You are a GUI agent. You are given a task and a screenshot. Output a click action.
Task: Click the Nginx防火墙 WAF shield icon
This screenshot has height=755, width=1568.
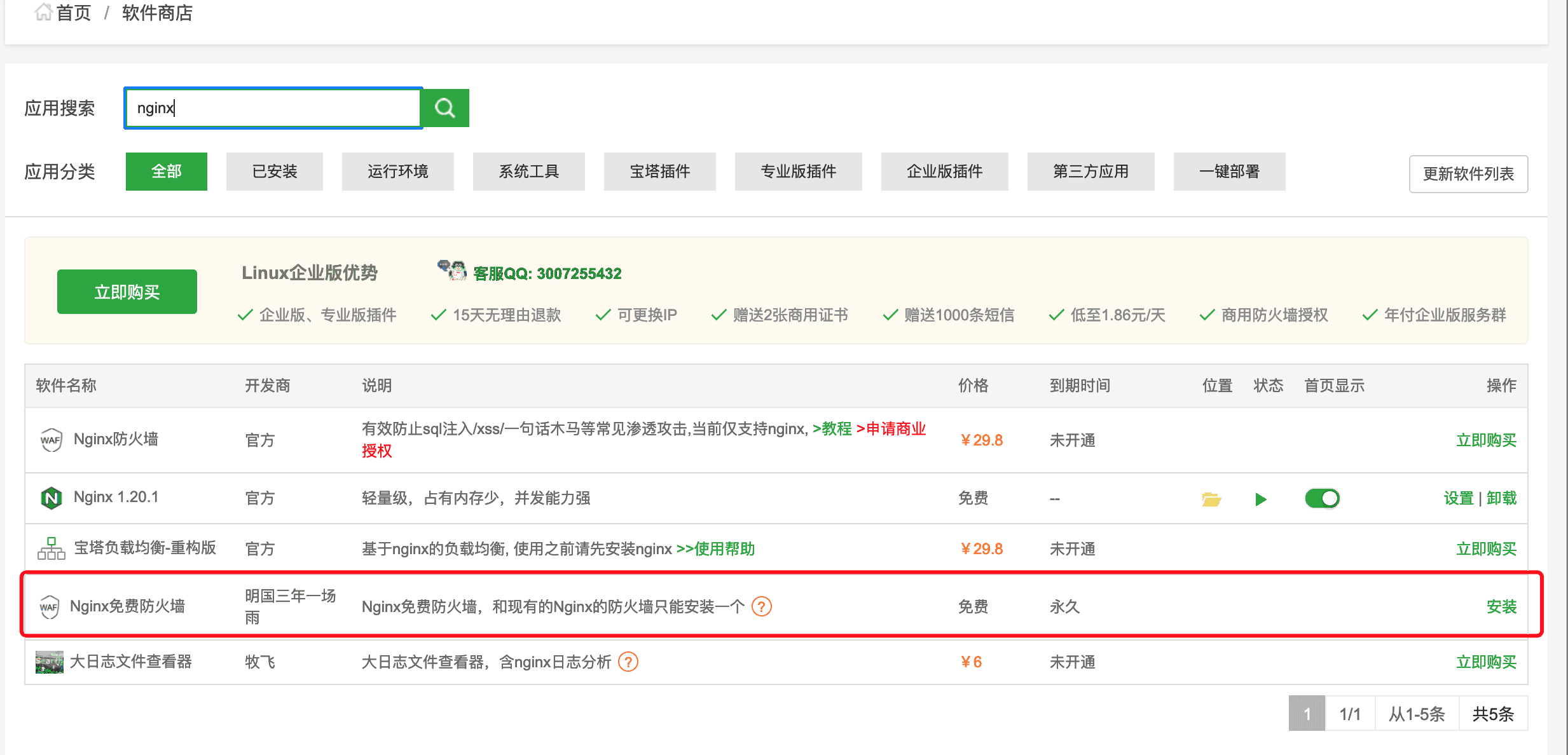pos(51,440)
